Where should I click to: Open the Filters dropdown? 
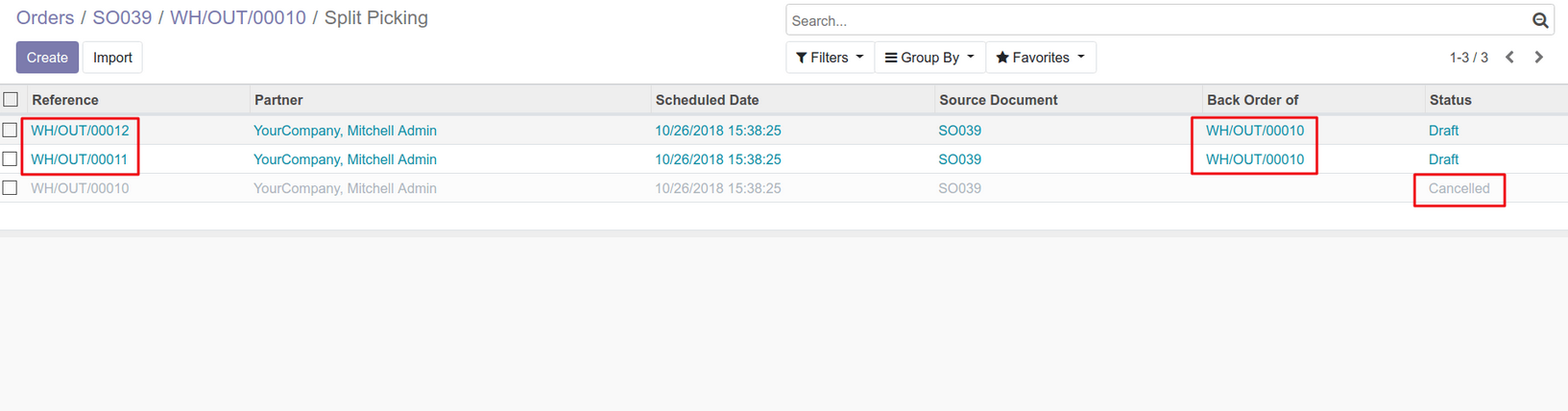(x=830, y=58)
